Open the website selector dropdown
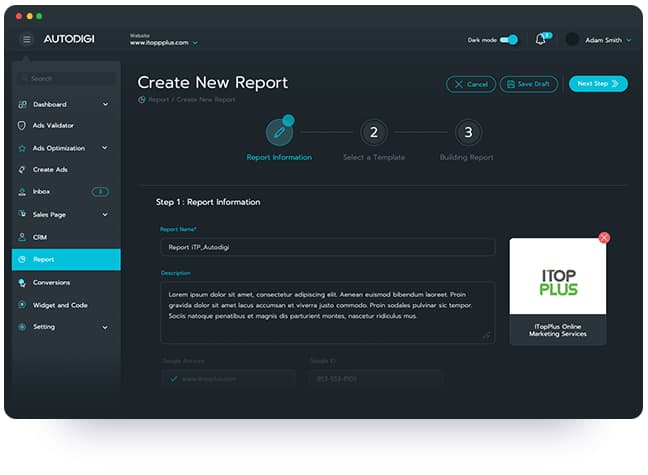 [x=195, y=43]
